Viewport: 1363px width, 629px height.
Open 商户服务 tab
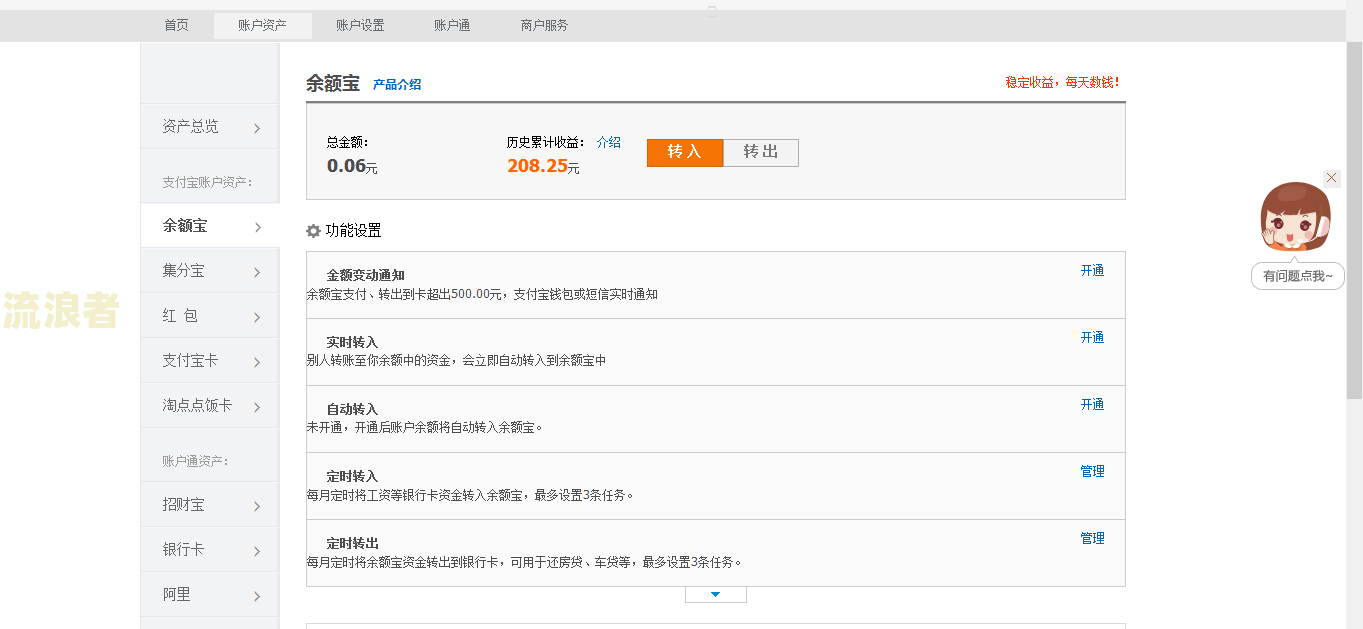(x=544, y=26)
